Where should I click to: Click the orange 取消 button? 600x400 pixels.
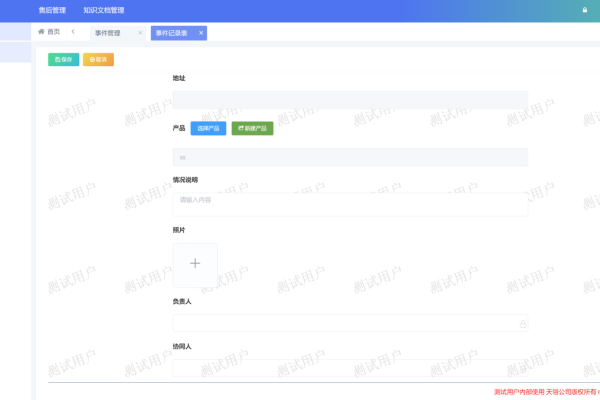(x=98, y=59)
